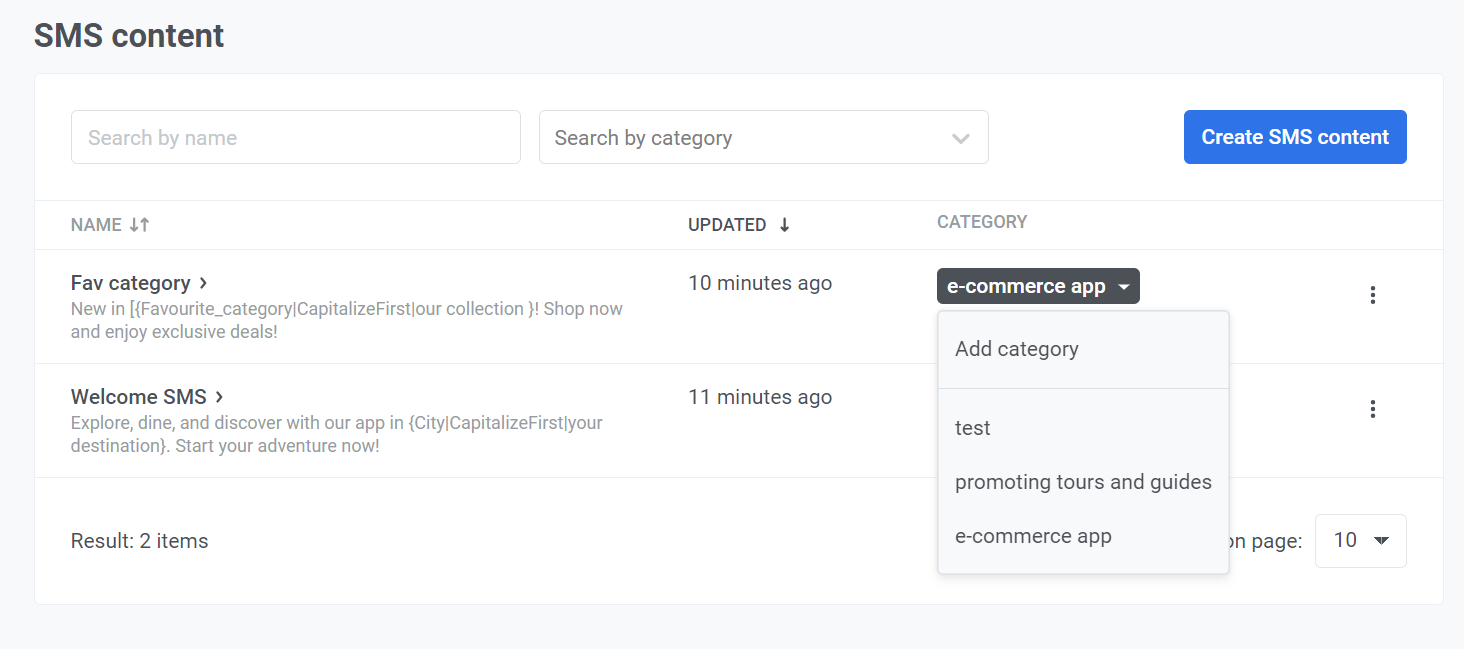Open the Welcome SMS content
Screen dimensions: 1464x649
coord(138,397)
